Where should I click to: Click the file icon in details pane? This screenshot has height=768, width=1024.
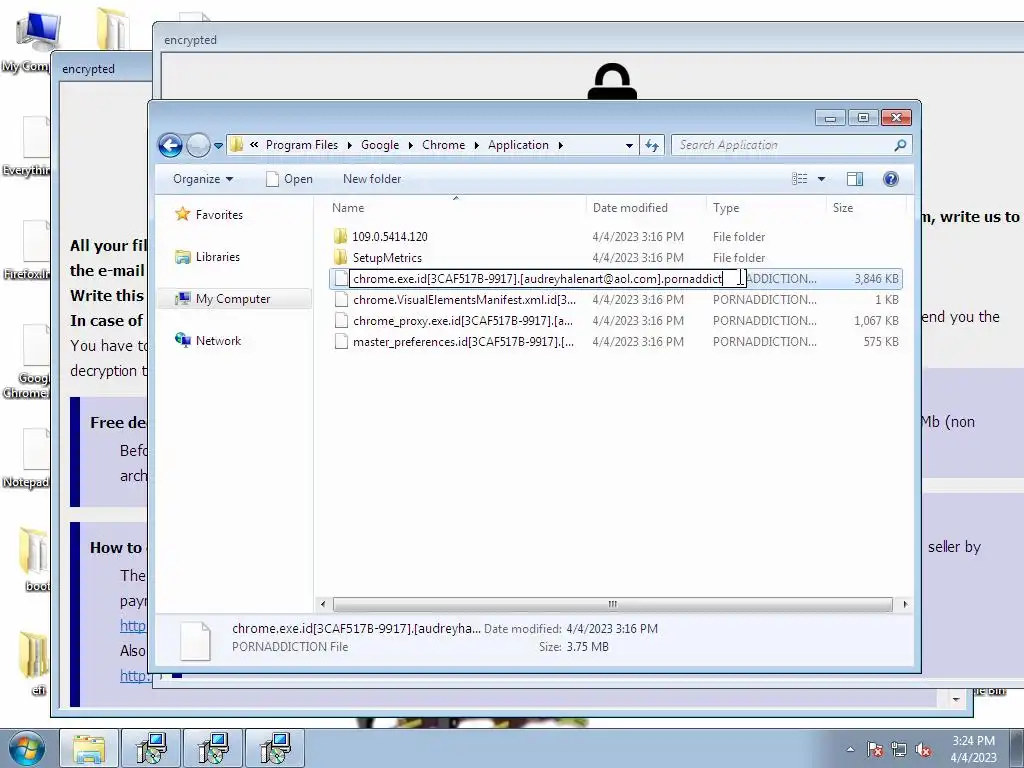pos(195,641)
